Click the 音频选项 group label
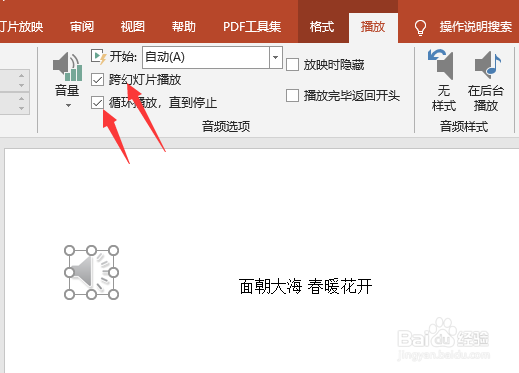This screenshot has height=373, width=519. tap(226, 127)
